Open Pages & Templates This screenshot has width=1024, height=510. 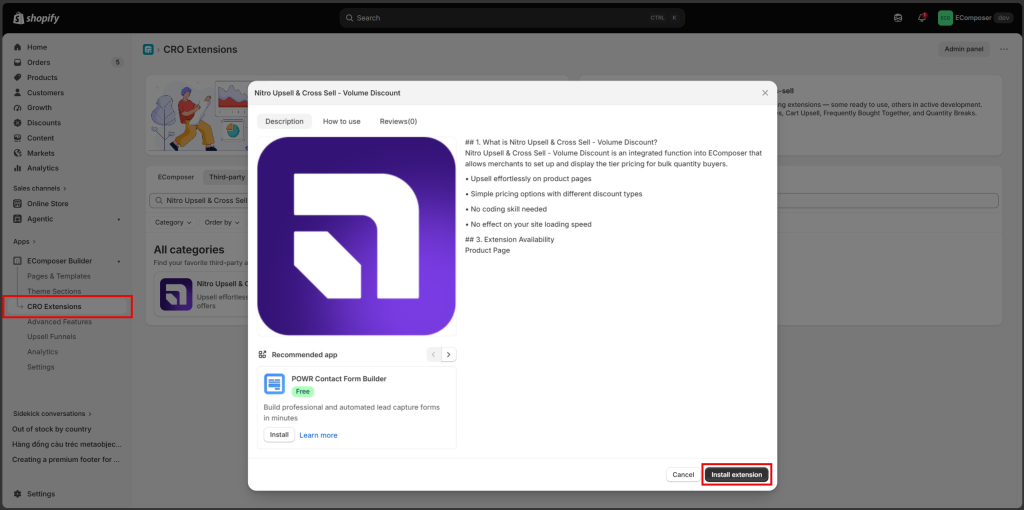(x=59, y=276)
